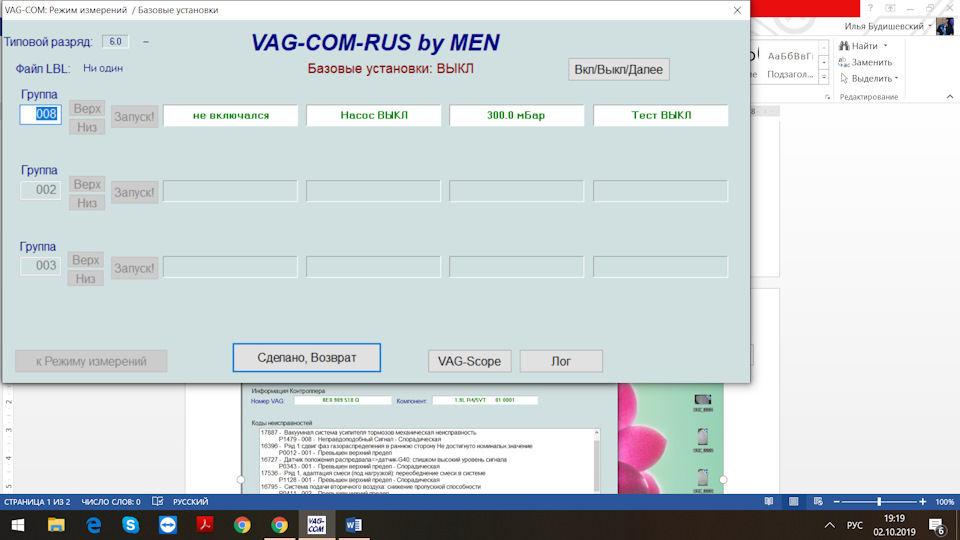Click Верх for group 008

[x=87, y=108]
